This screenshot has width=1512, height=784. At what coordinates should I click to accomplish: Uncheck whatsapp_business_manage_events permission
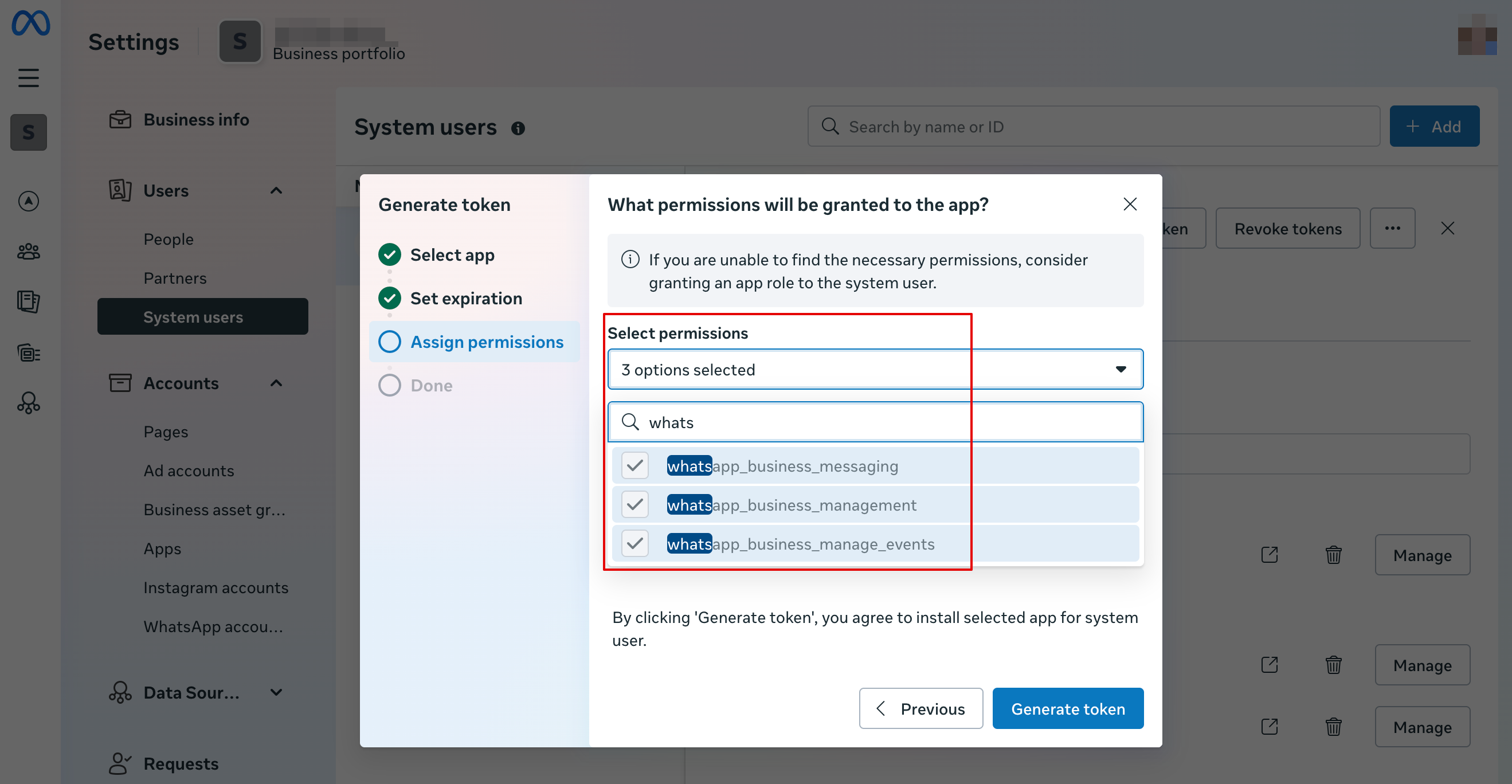click(x=634, y=544)
